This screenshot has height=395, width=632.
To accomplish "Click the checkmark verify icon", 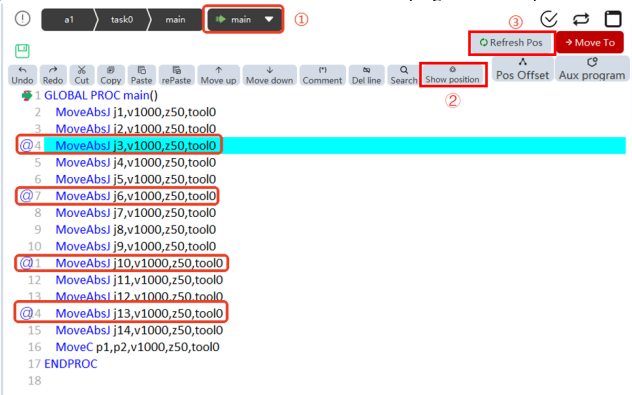I will [x=549, y=19].
